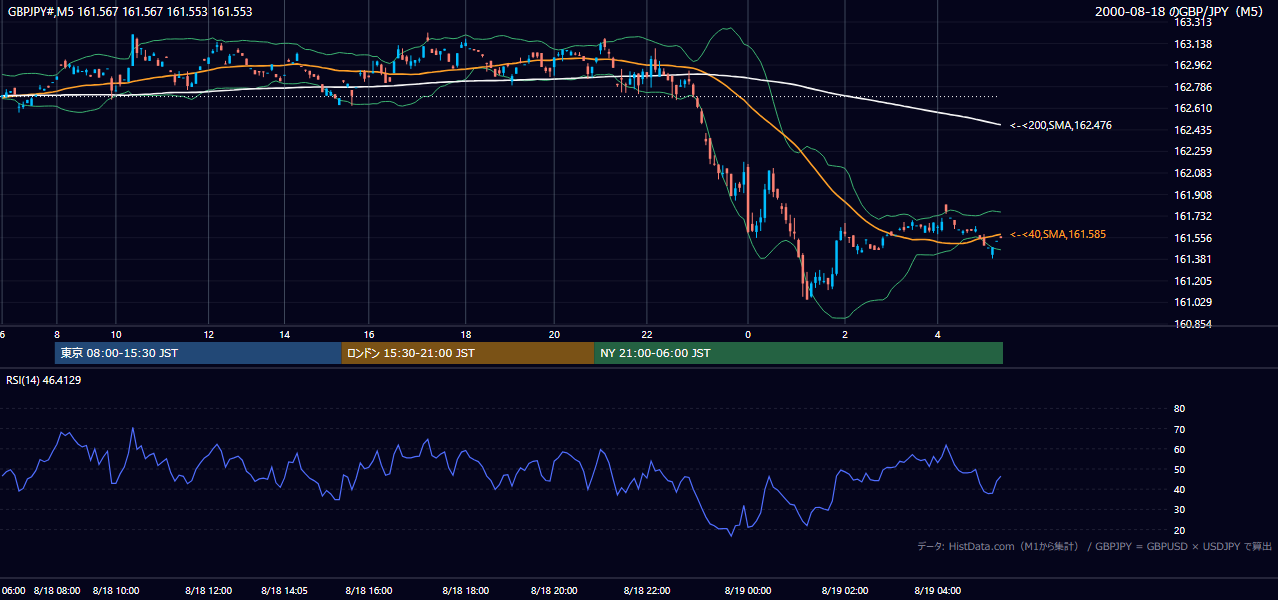Click bottom axis date label 8/18 16:00

pyautogui.click(x=369, y=591)
